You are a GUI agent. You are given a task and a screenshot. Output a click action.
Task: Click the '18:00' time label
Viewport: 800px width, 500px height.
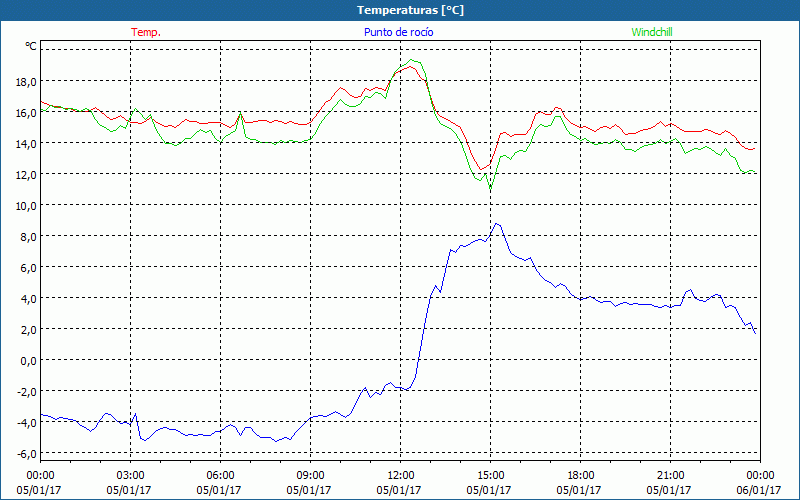point(581,475)
